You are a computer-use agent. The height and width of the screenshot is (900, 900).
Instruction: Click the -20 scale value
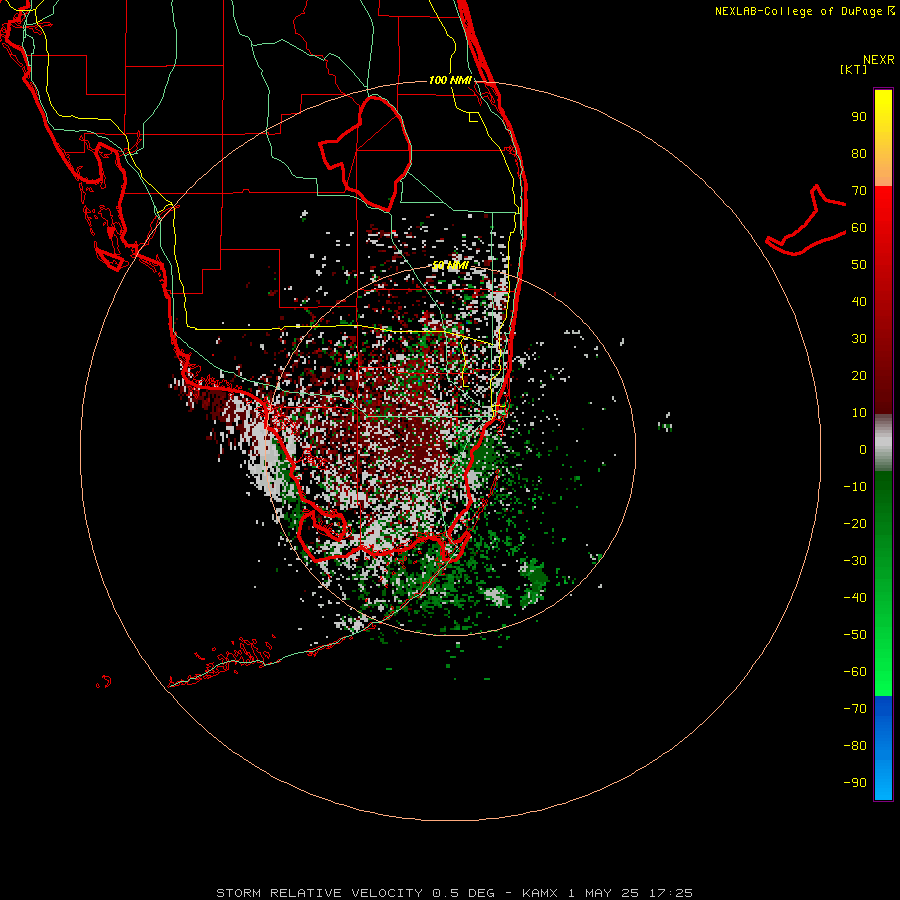tap(855, 524)
